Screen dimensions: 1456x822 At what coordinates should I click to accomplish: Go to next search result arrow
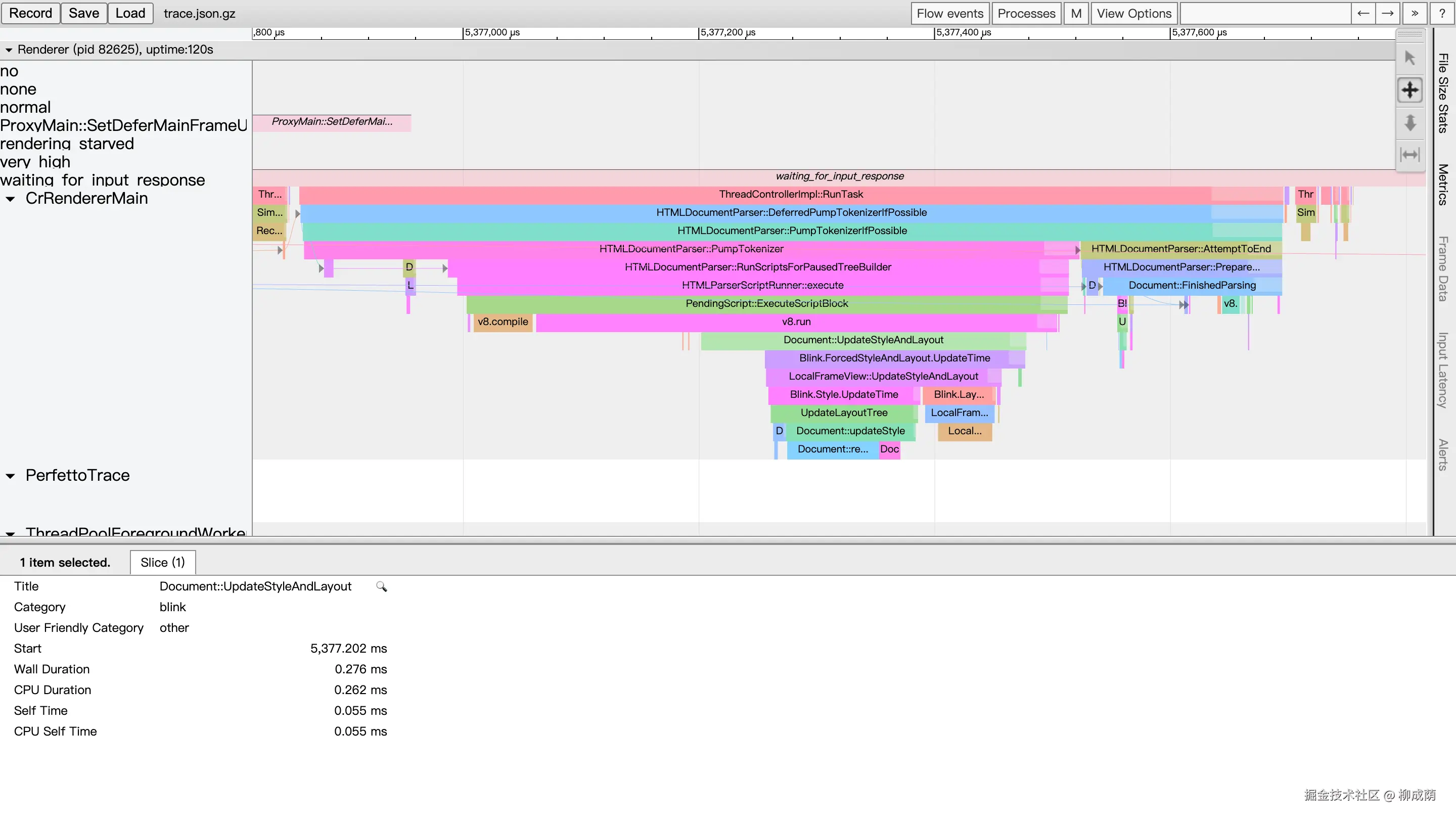tap(1388, 14)
